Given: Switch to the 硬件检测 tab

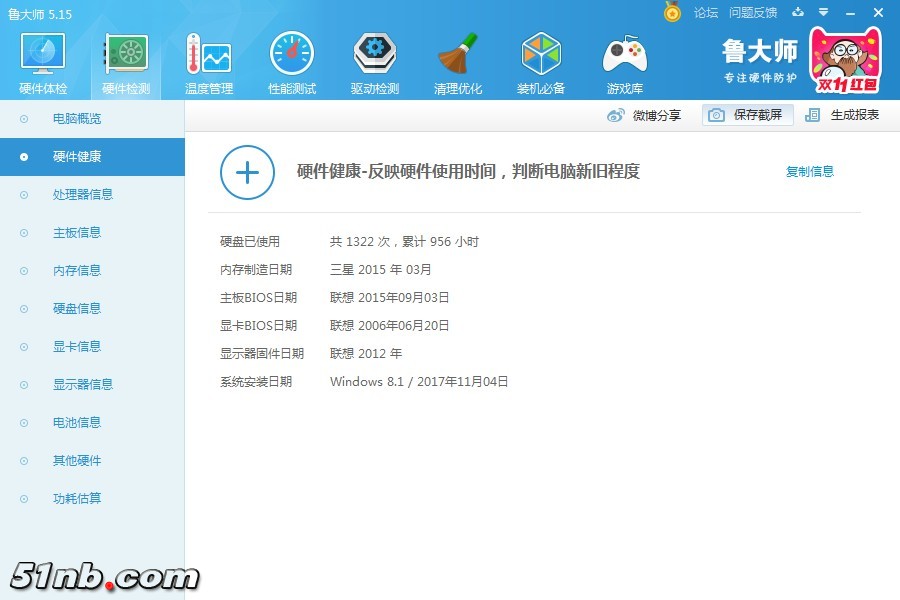Looking at the screenshot, I should click(126, 62).
